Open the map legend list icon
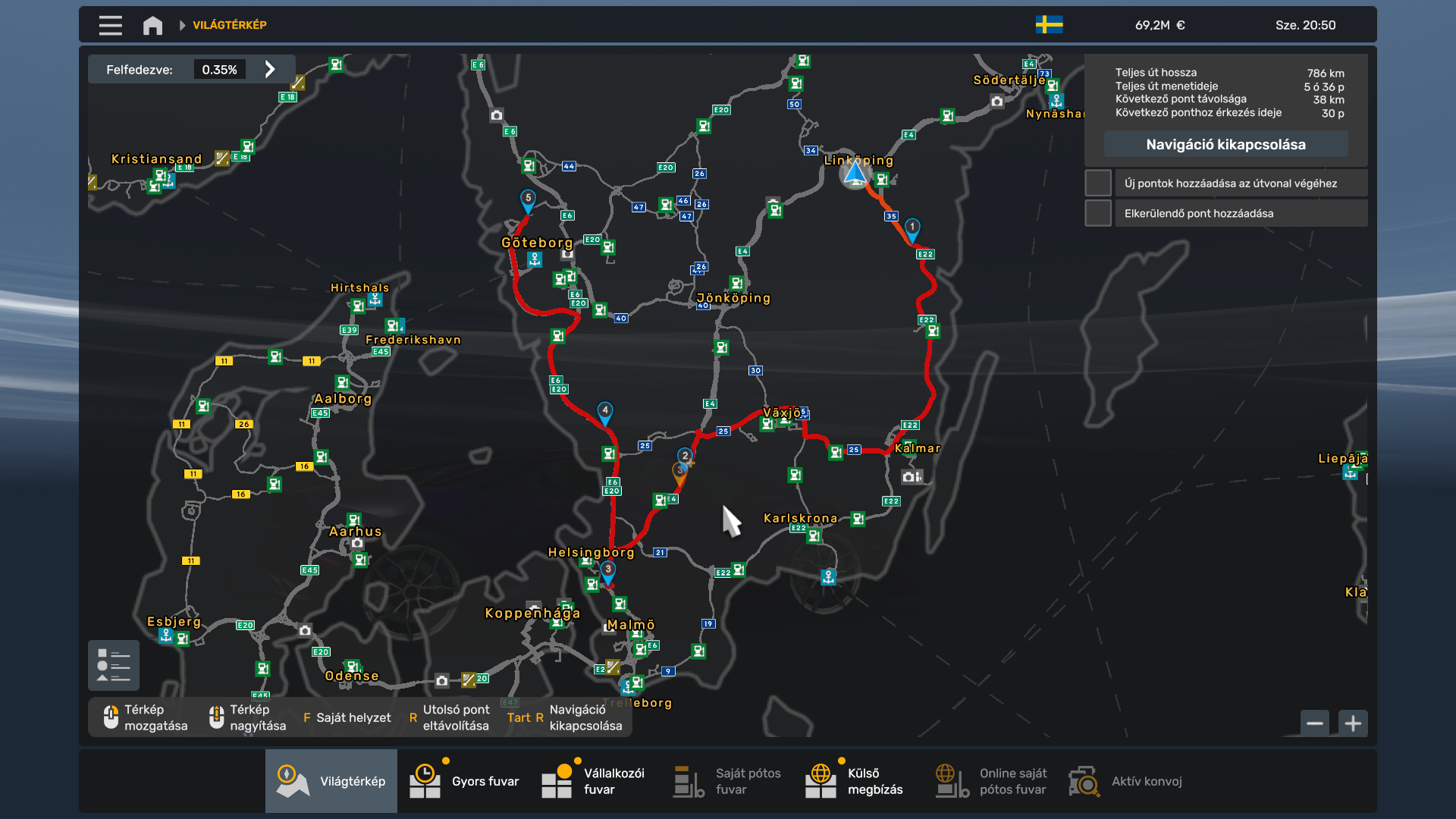The height and width of the screenshot is (819, 1456). [x=114, y=665]
